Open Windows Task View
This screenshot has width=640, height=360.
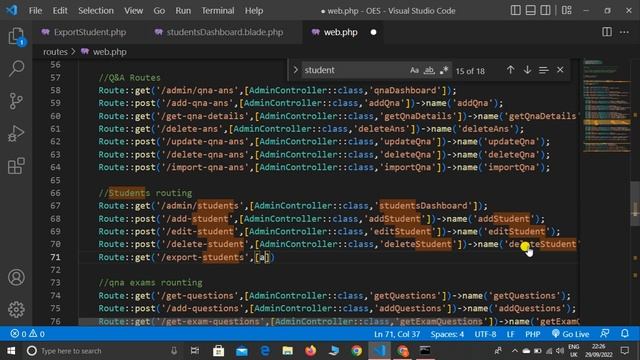point(195,351)
